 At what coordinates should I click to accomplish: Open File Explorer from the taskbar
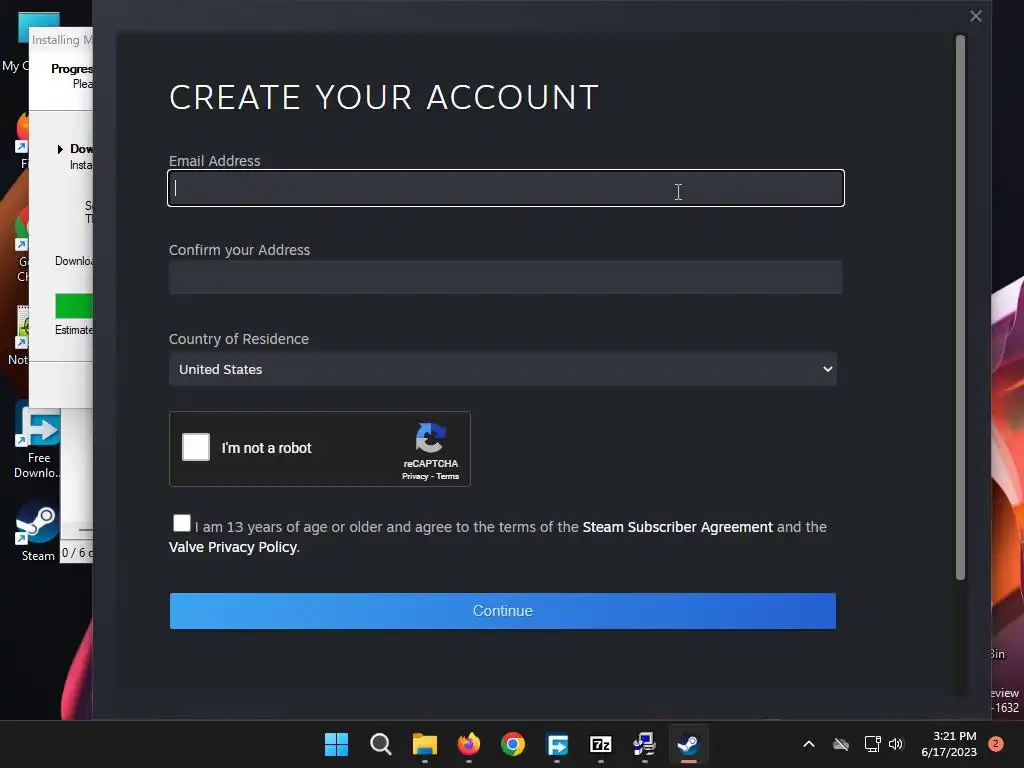[424, 744]
